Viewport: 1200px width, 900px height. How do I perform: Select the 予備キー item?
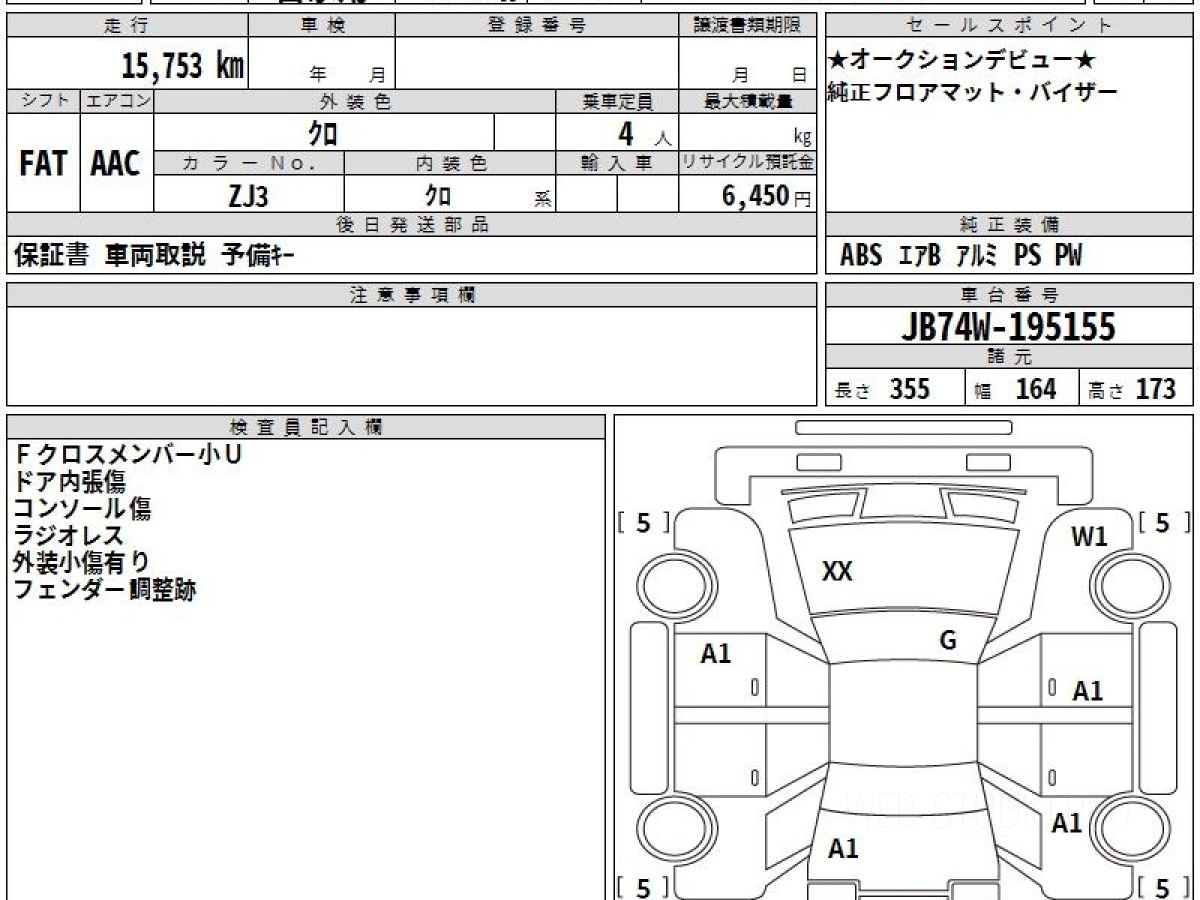pos(258,256)
